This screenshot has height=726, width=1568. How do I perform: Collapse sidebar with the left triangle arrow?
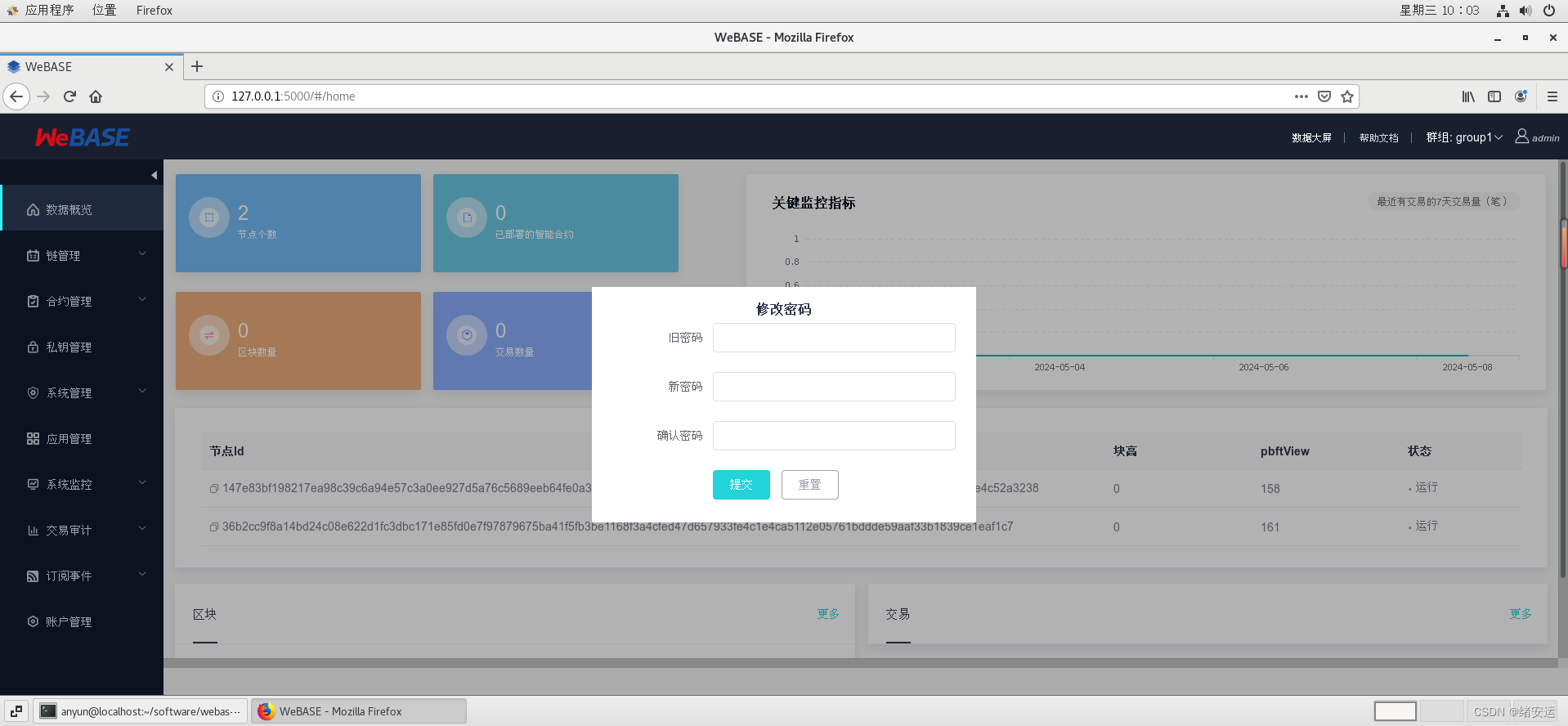[154, 175]
